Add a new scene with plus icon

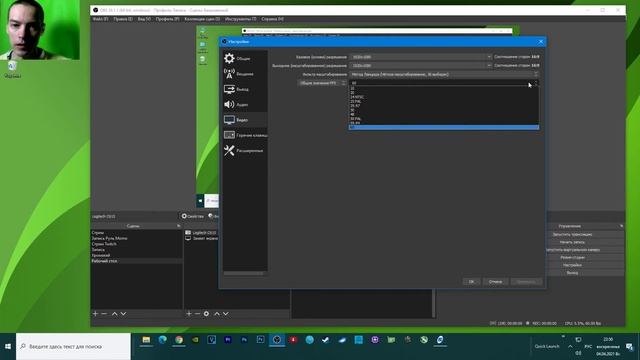pos(96,313)
